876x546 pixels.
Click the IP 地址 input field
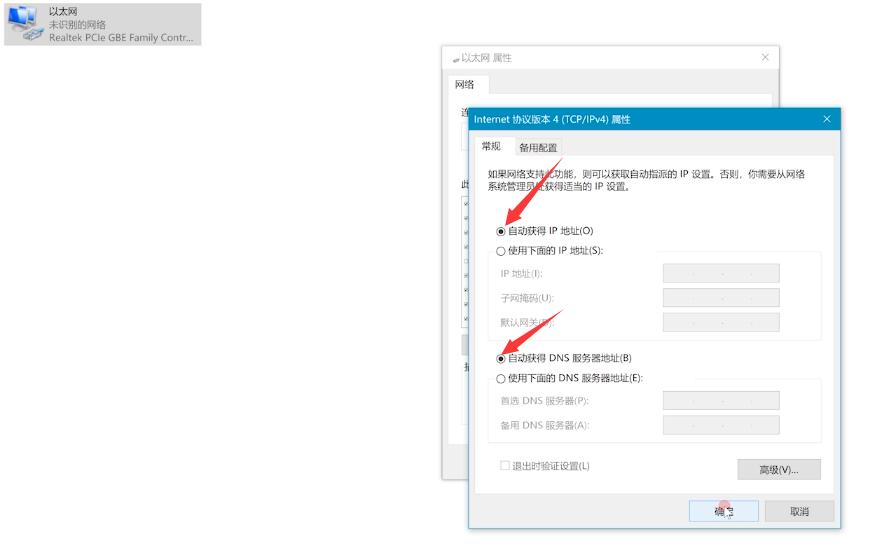(721, 273)
